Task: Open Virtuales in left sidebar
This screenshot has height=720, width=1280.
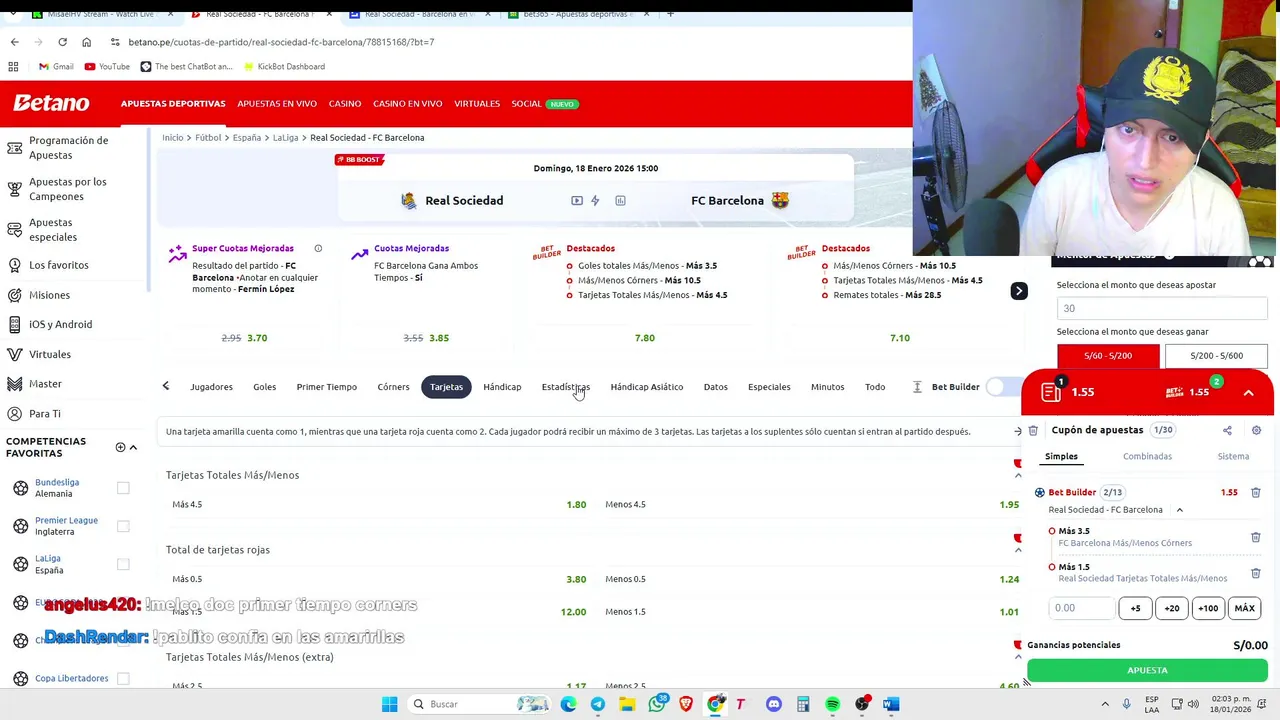Action: [x=50, y=354]
